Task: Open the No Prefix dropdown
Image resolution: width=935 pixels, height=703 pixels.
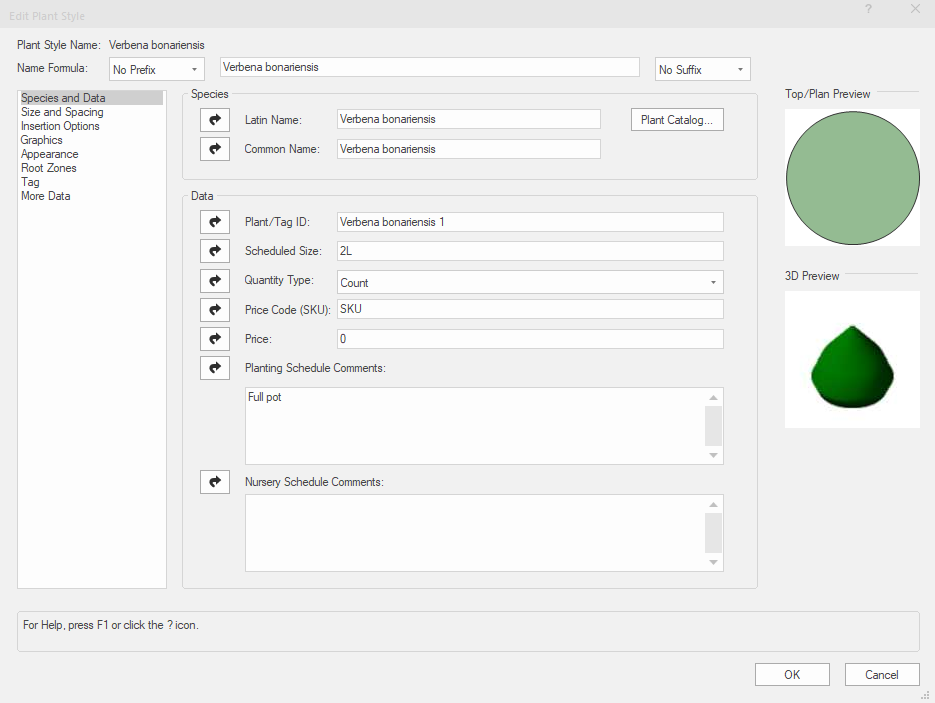Action: (156, 69)
